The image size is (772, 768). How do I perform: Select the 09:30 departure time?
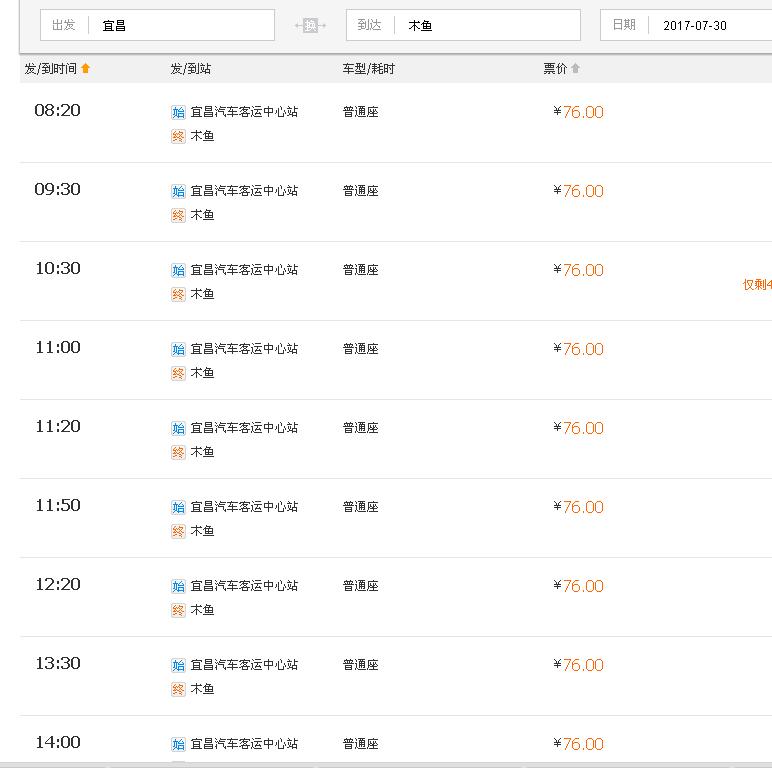coord(58,189)
